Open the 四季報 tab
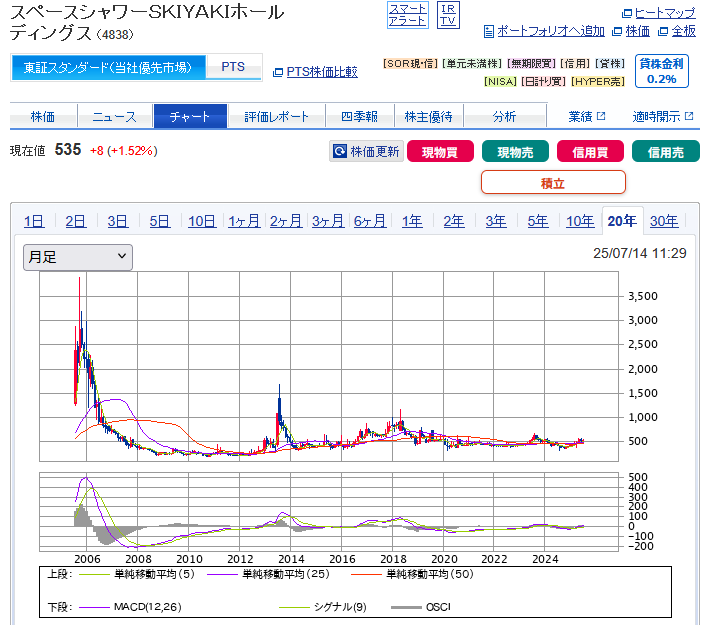The width and height of the screenshot is (707, 625). point(359,117)
